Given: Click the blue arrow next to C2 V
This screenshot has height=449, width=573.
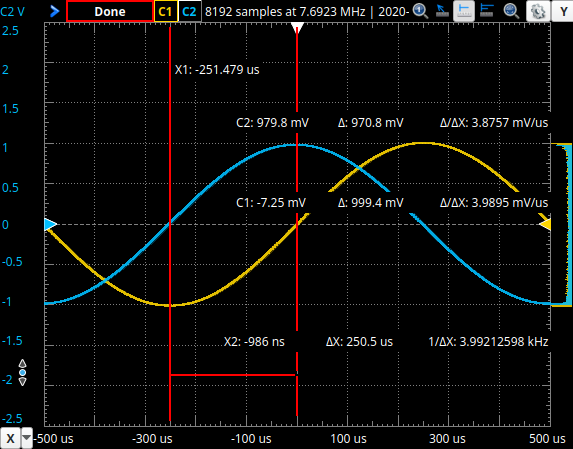Looking at the screenshot, I should (54, 11).
